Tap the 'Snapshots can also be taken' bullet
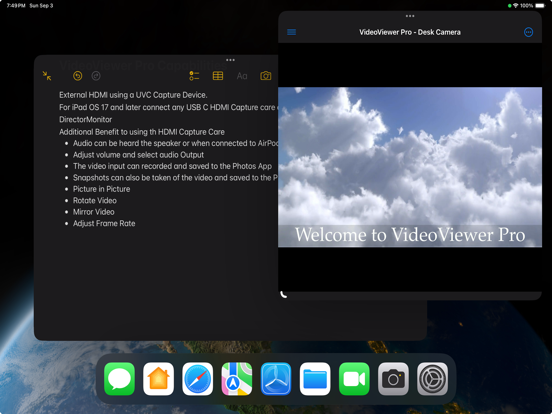The width and height of the screenshot is (552, 414). [x=175, y=178]
